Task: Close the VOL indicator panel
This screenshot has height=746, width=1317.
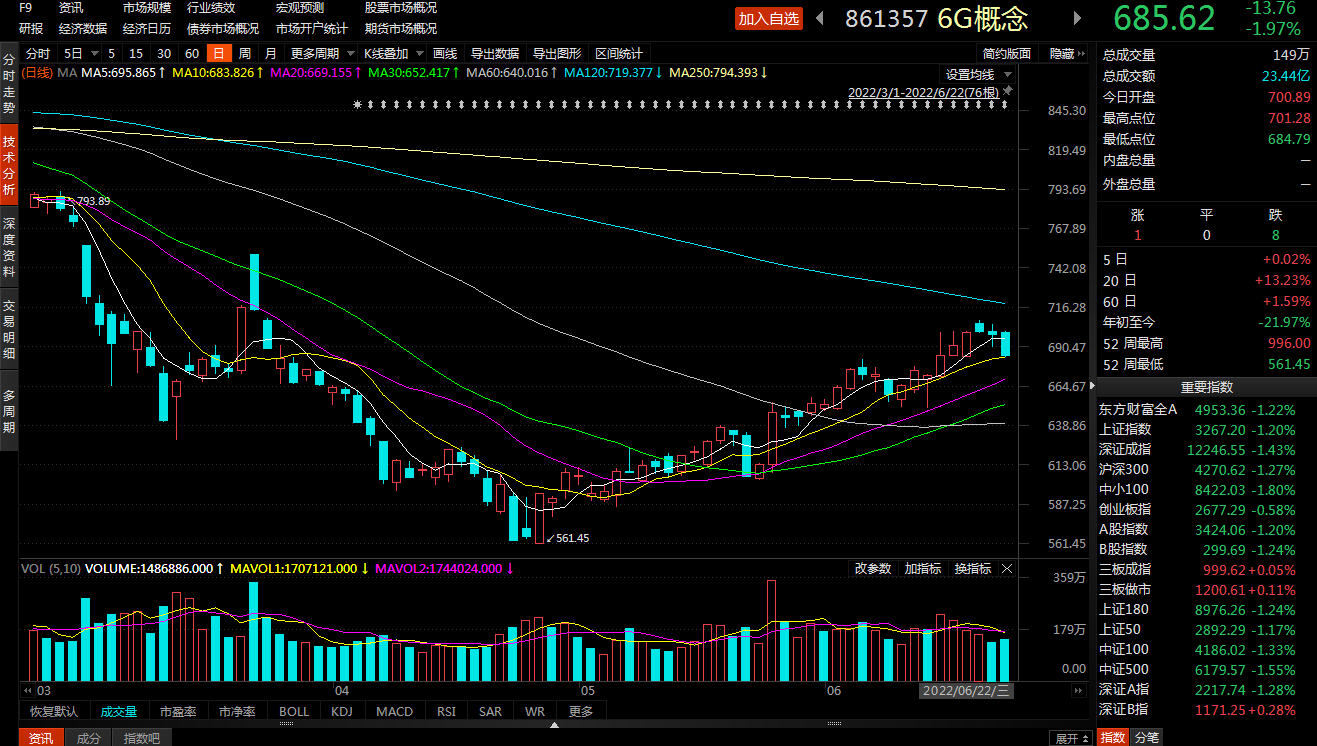Action: pos(1007,569)
